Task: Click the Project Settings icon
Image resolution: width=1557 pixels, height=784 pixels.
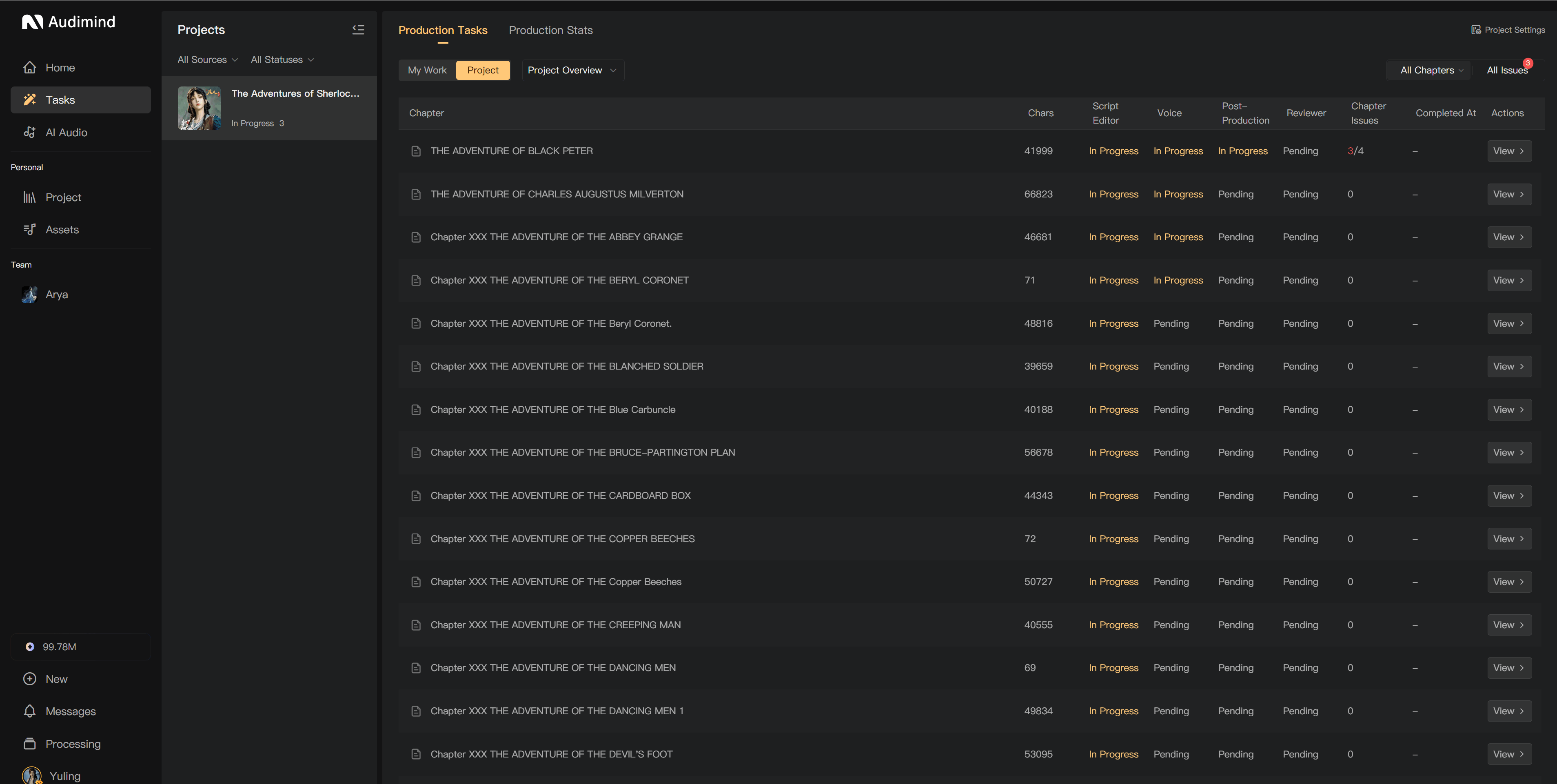Action: pyautogui.click(x=1475, y=30)
